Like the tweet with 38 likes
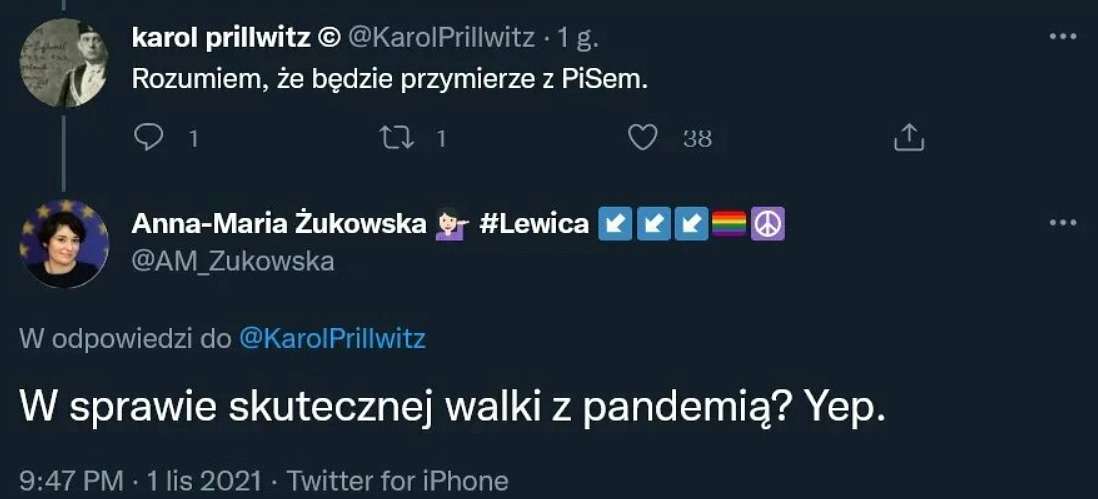The width and height of the screenshot is (1098, 499). click(641, 138)
